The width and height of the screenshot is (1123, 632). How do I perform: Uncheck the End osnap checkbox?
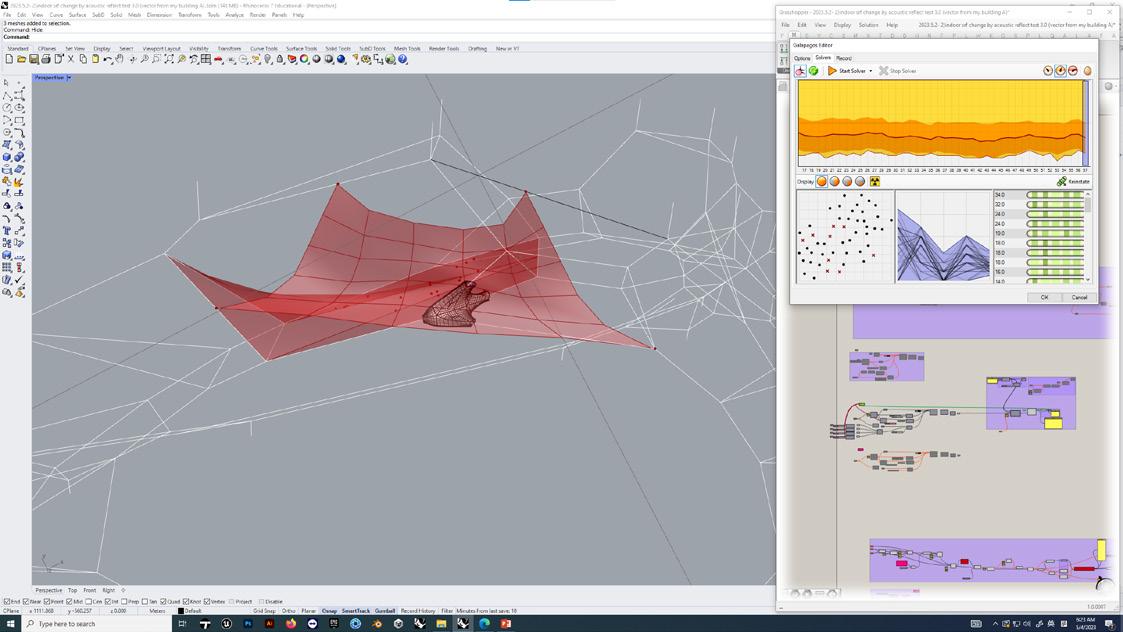coord(6,602)
